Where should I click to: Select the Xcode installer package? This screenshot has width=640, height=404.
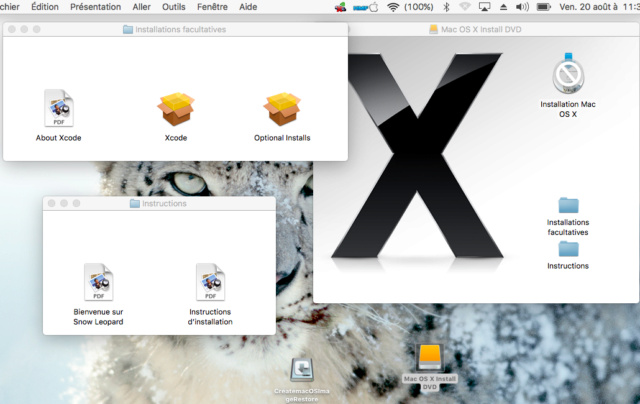[176, 109]
